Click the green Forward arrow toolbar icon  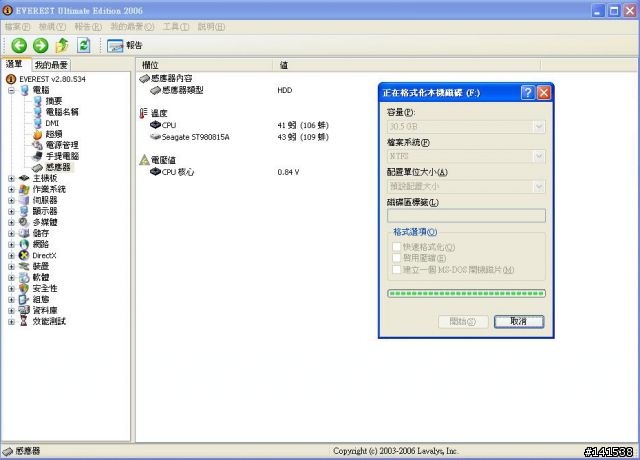[x=40, y=45]
